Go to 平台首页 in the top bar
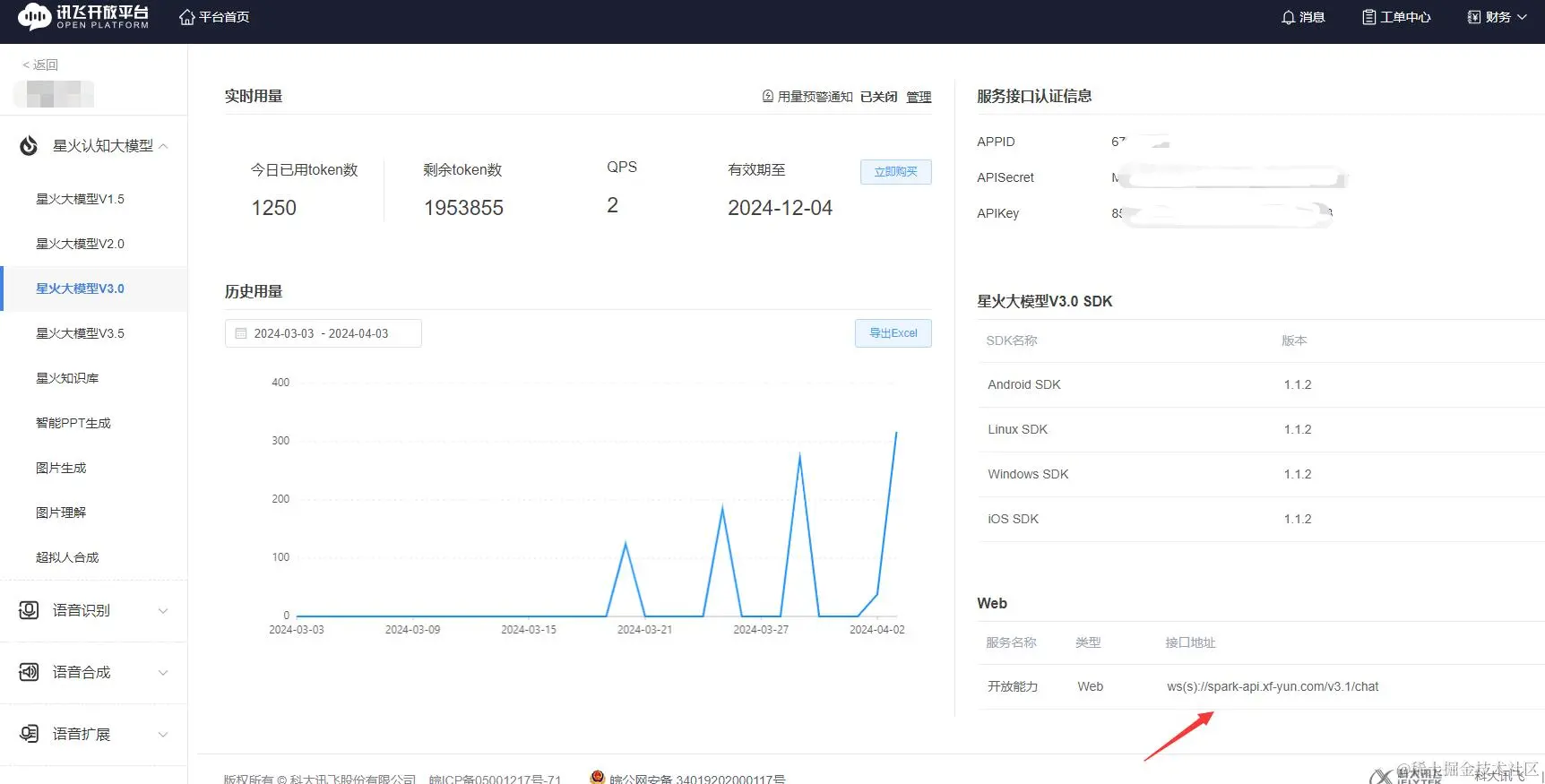Screen dimensions: 1545x784 point(224,17)
